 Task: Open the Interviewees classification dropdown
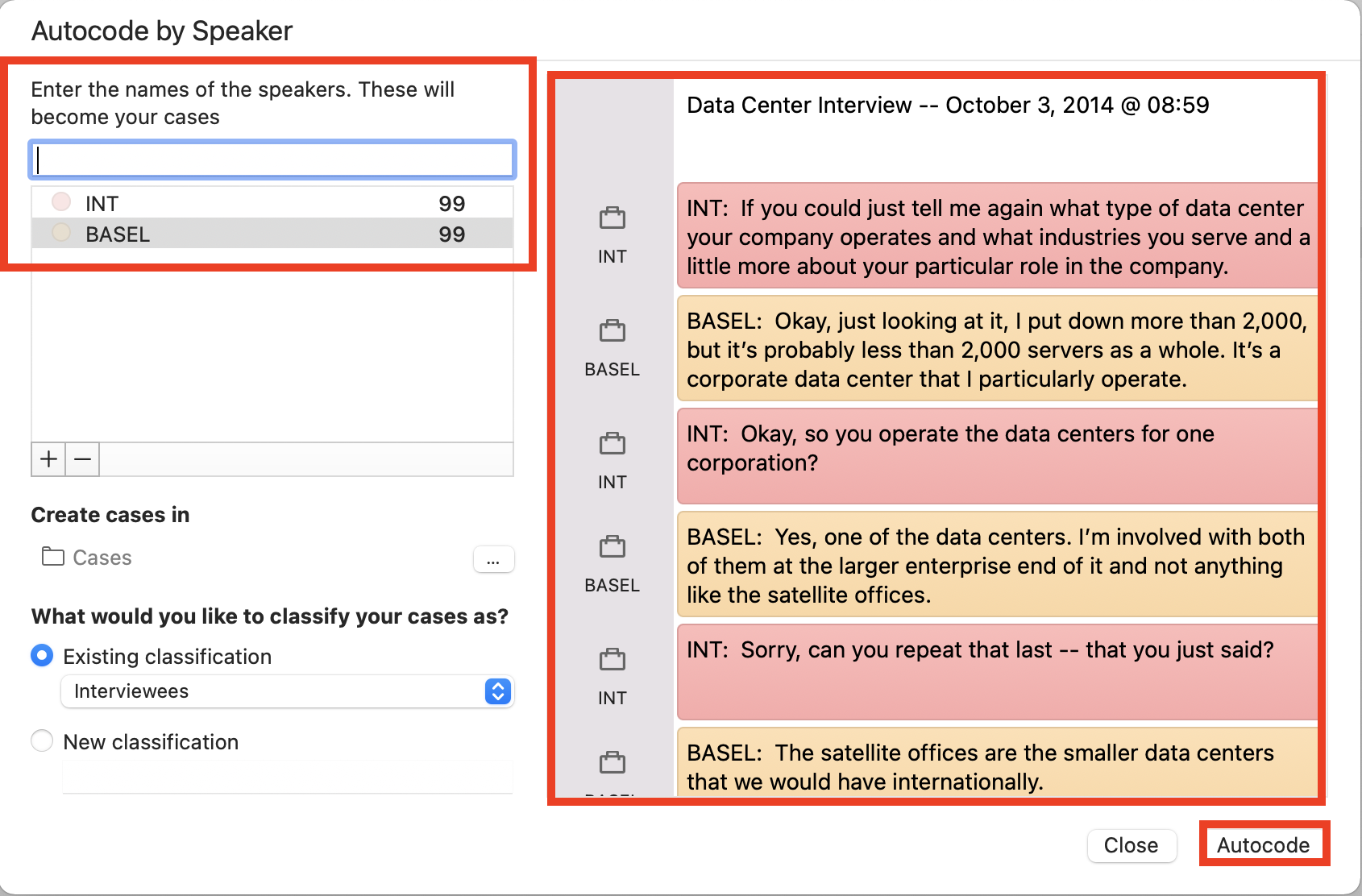[x=496, y=691]
